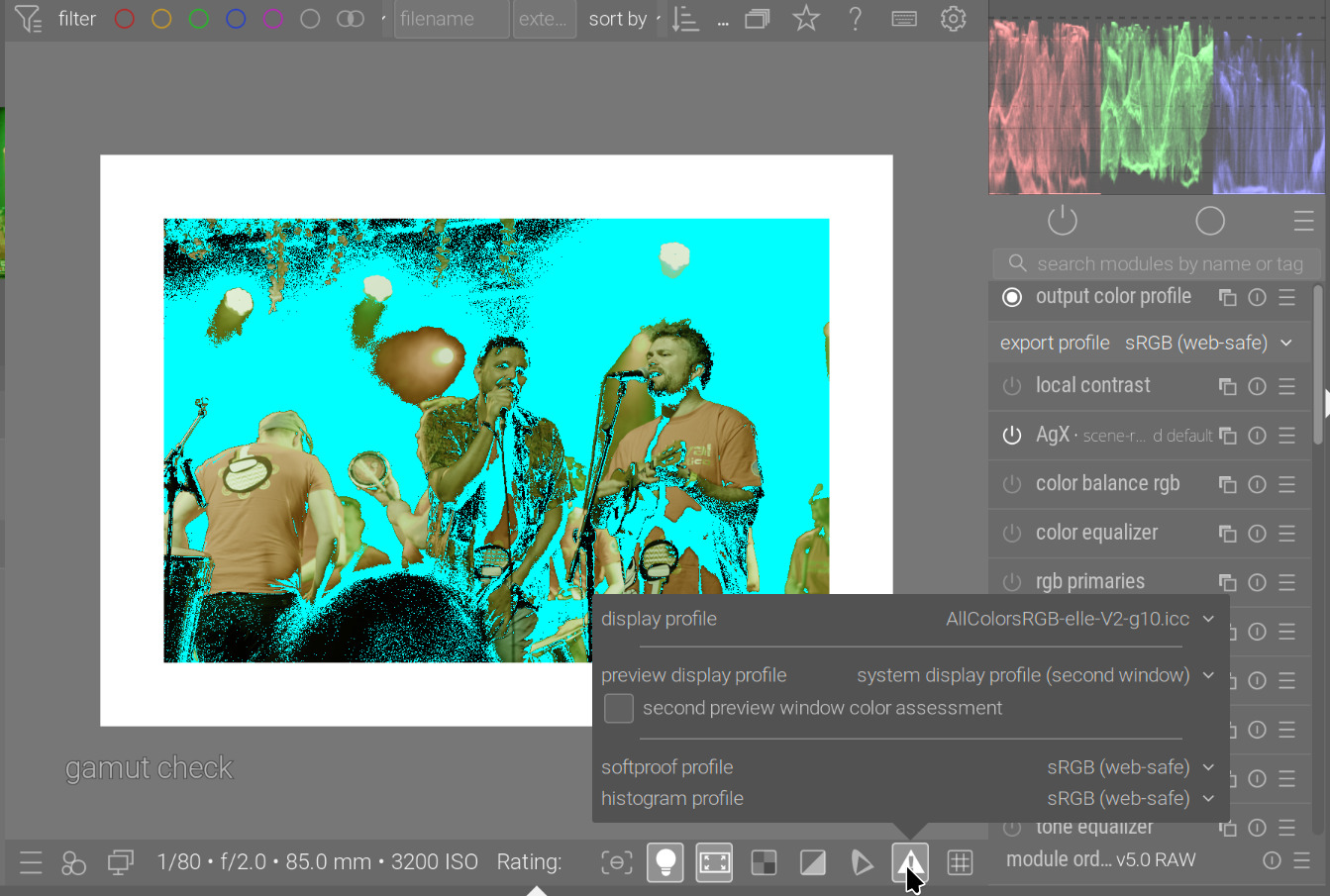Open preferences with the gear icon
Viewport: 1330px width, 896px height.
click(953, 19)
